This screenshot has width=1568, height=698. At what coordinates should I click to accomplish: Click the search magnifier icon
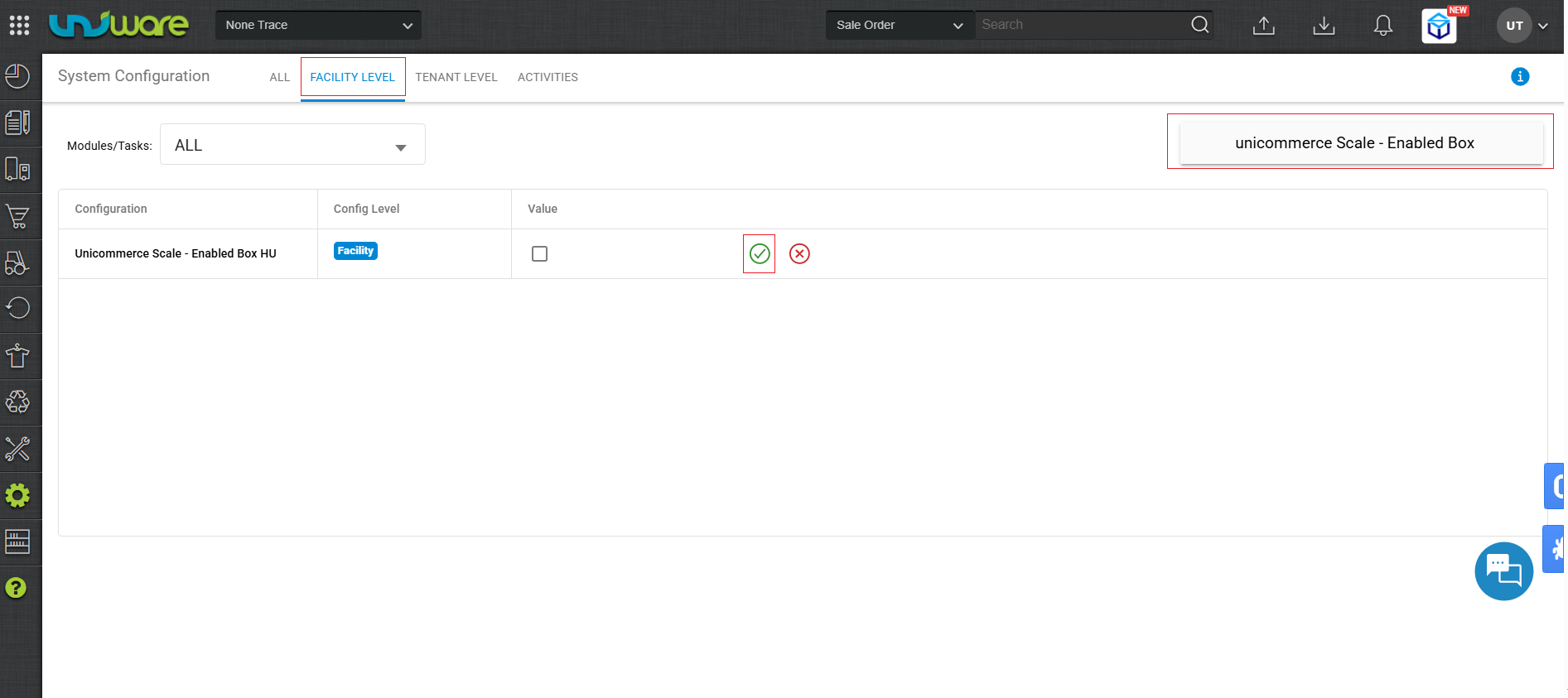point(1199,25)
